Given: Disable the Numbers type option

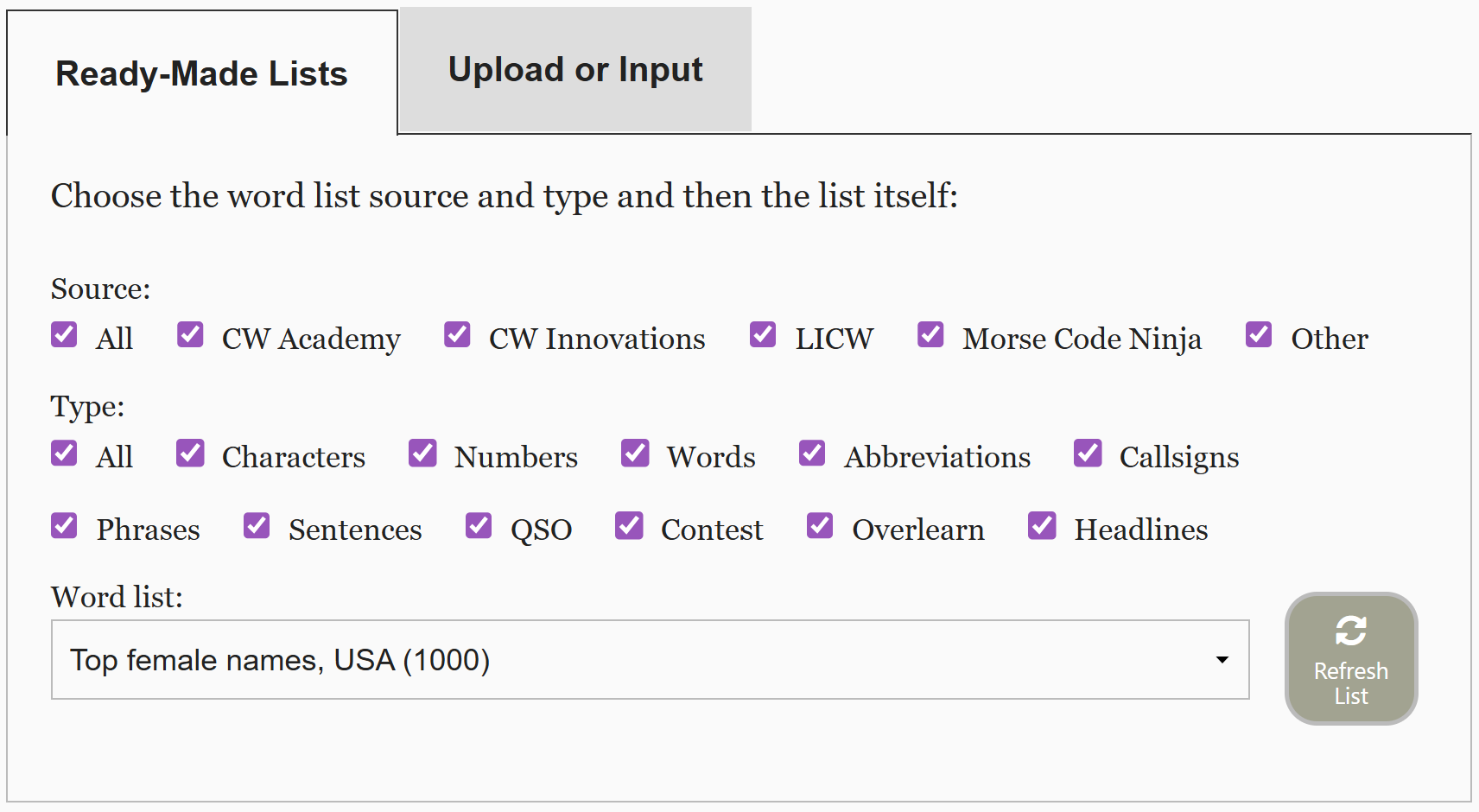Looking at the screenshot, I should click(422, 453).
